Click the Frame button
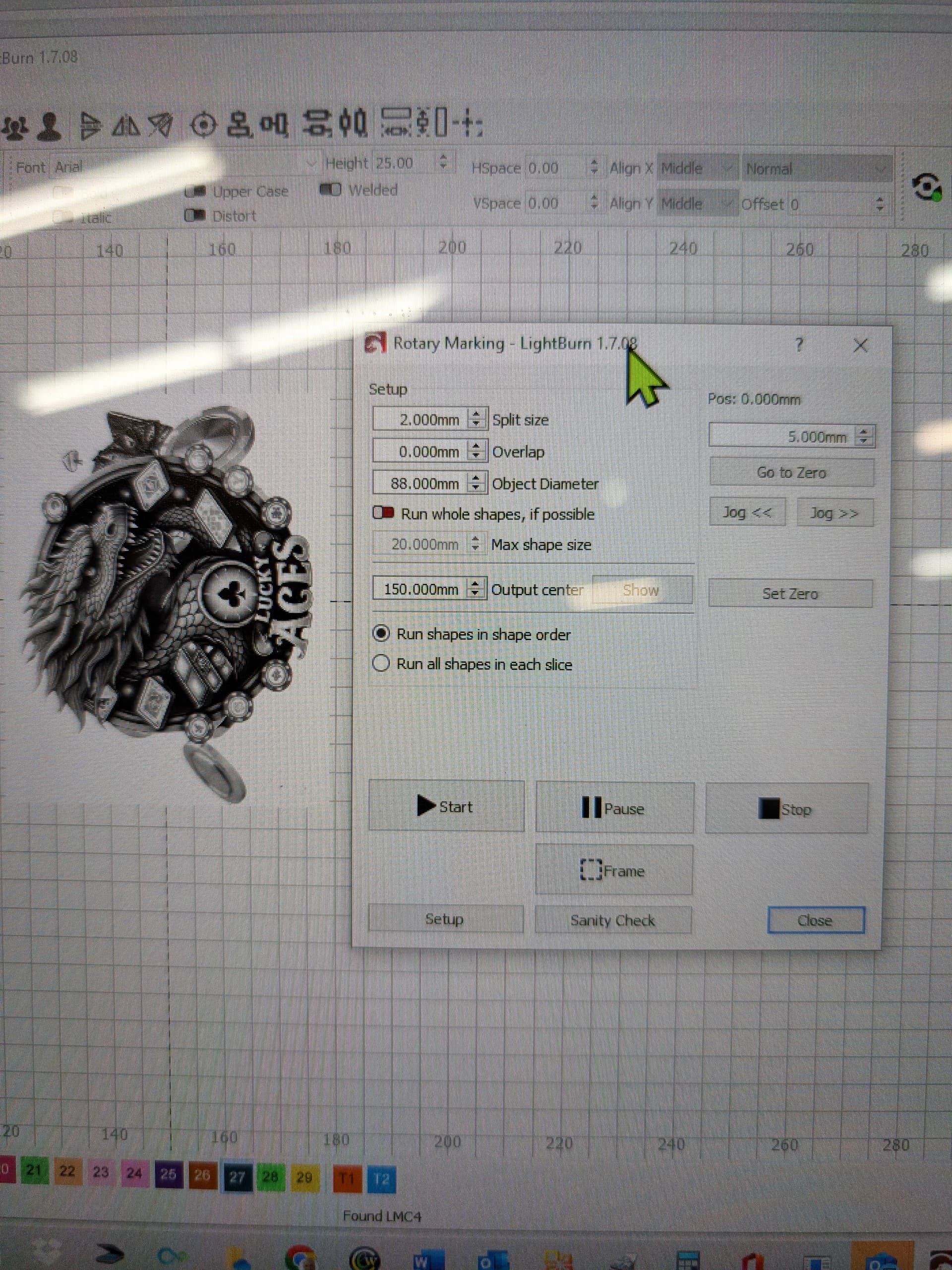The height and width of the screenshot is (1270, 952). click(614, 871)
